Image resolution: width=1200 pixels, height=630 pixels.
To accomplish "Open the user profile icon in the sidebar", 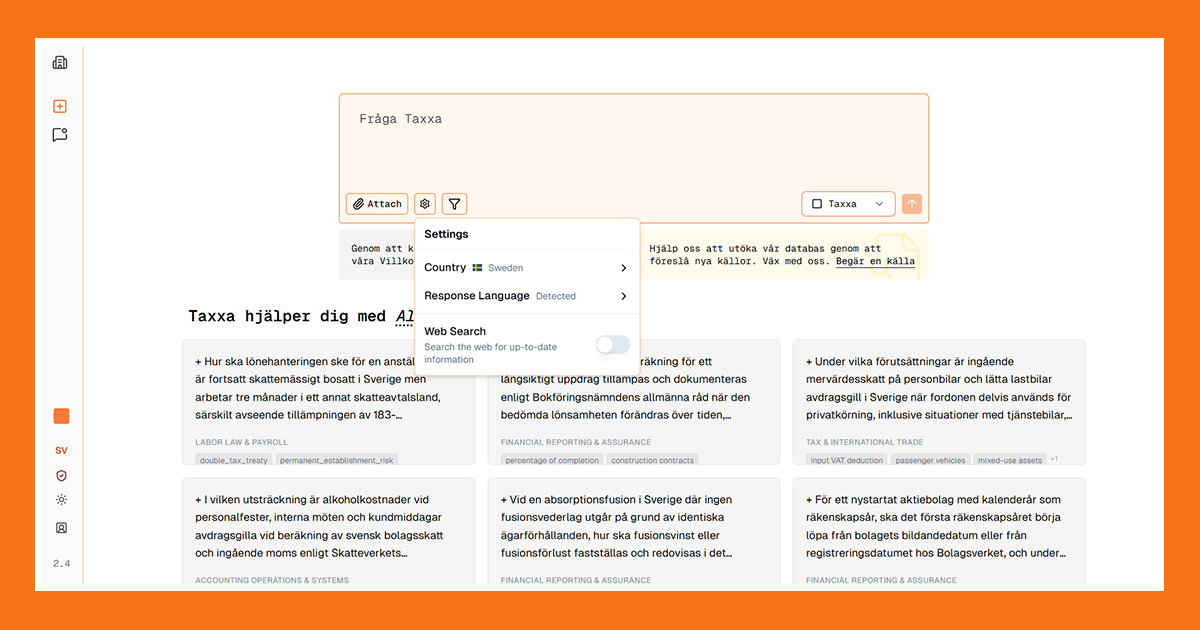I will click(x=61, y=527).
